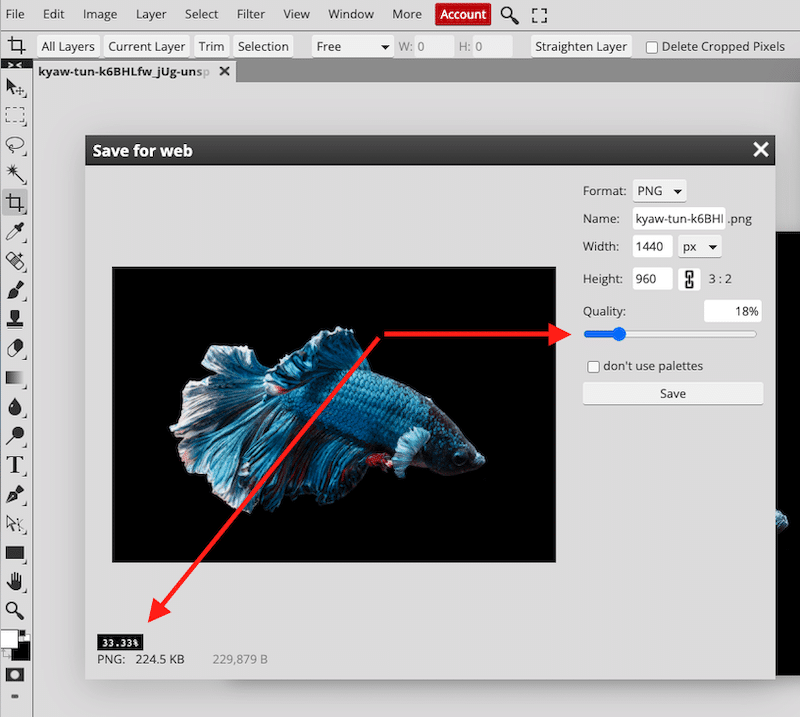
Task: Select the Eraser tool
Action: [x=15, y=349]
